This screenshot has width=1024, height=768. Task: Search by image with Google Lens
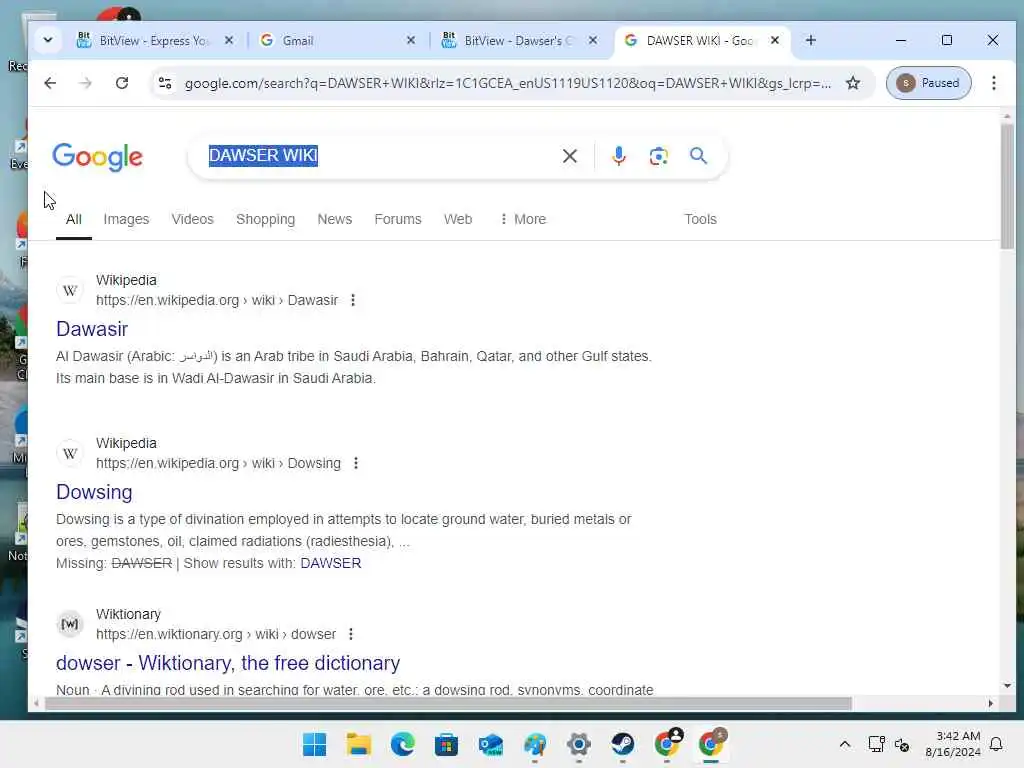point(658,155)
